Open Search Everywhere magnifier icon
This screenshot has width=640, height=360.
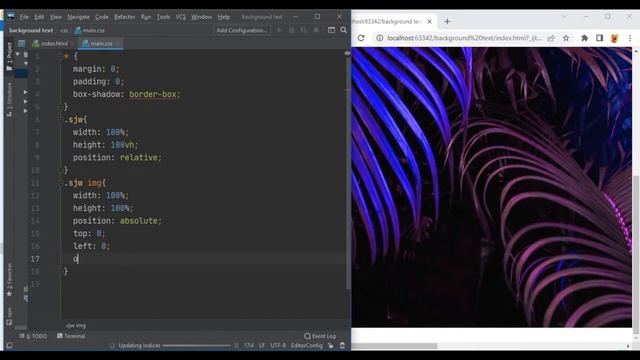click(344, 30)
